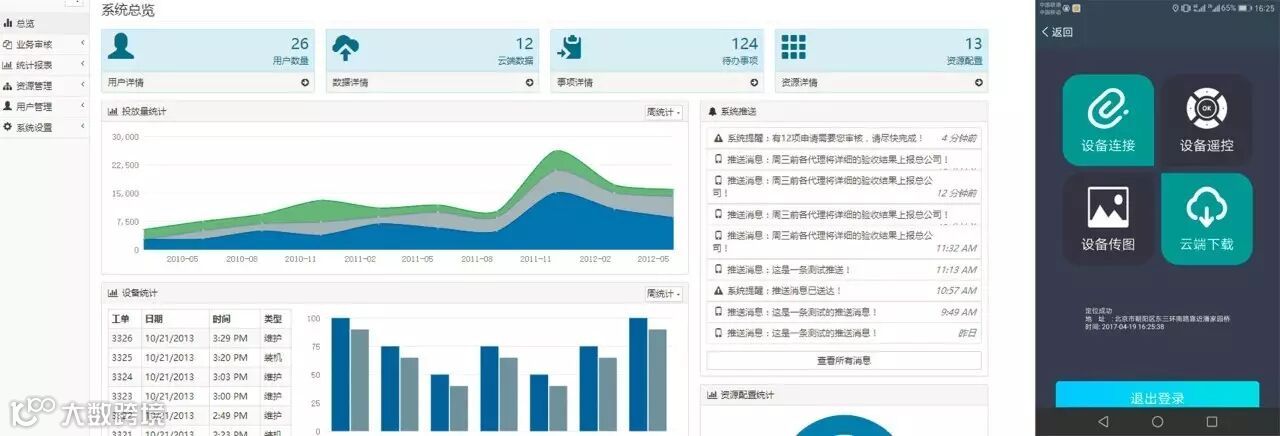Open 数据详情 link
The image size is (1280, 436).
[350, 83]
